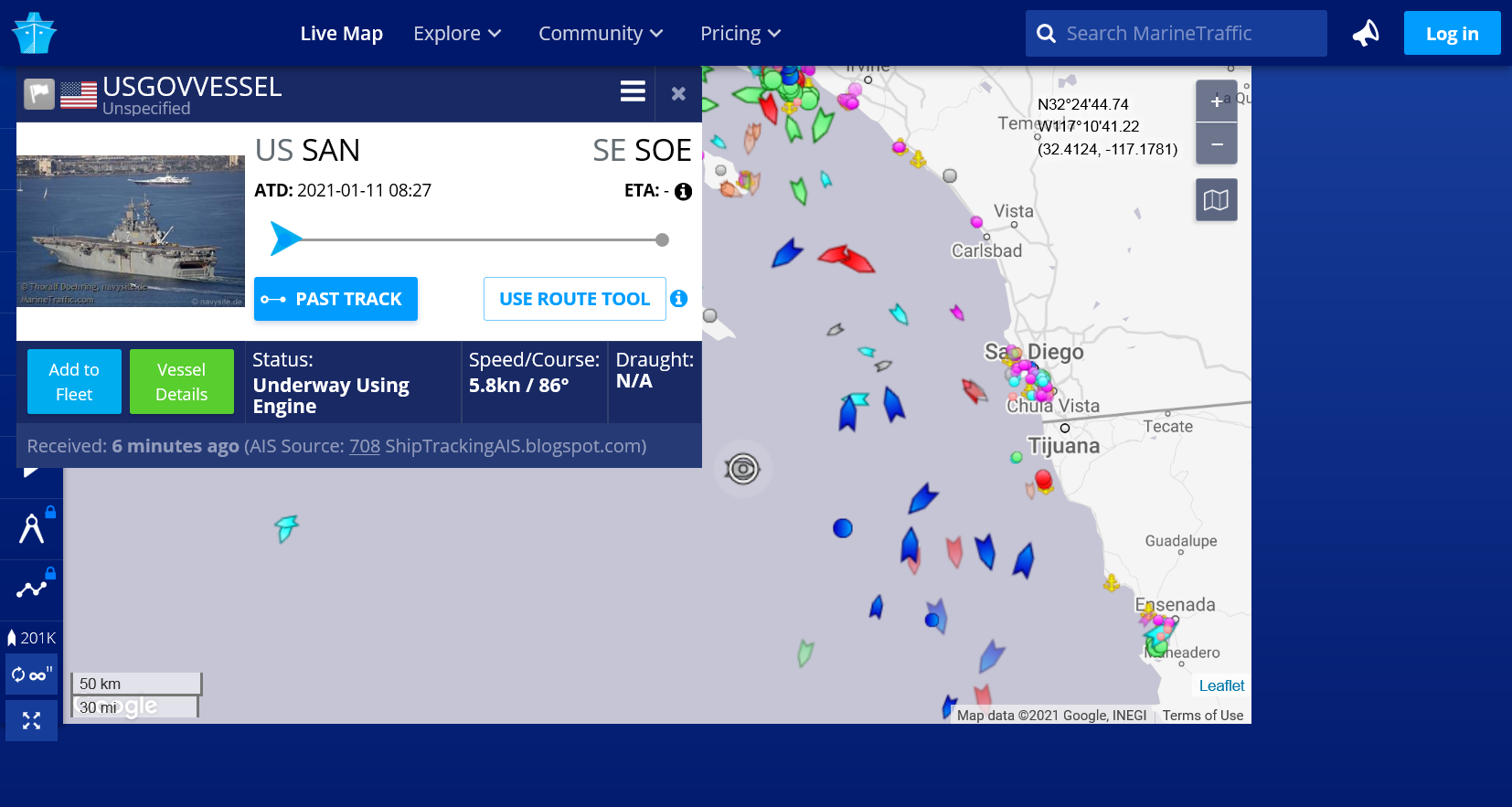Click the SE SOE destination port
This screenshot has width=1512, height=807.
642,150
